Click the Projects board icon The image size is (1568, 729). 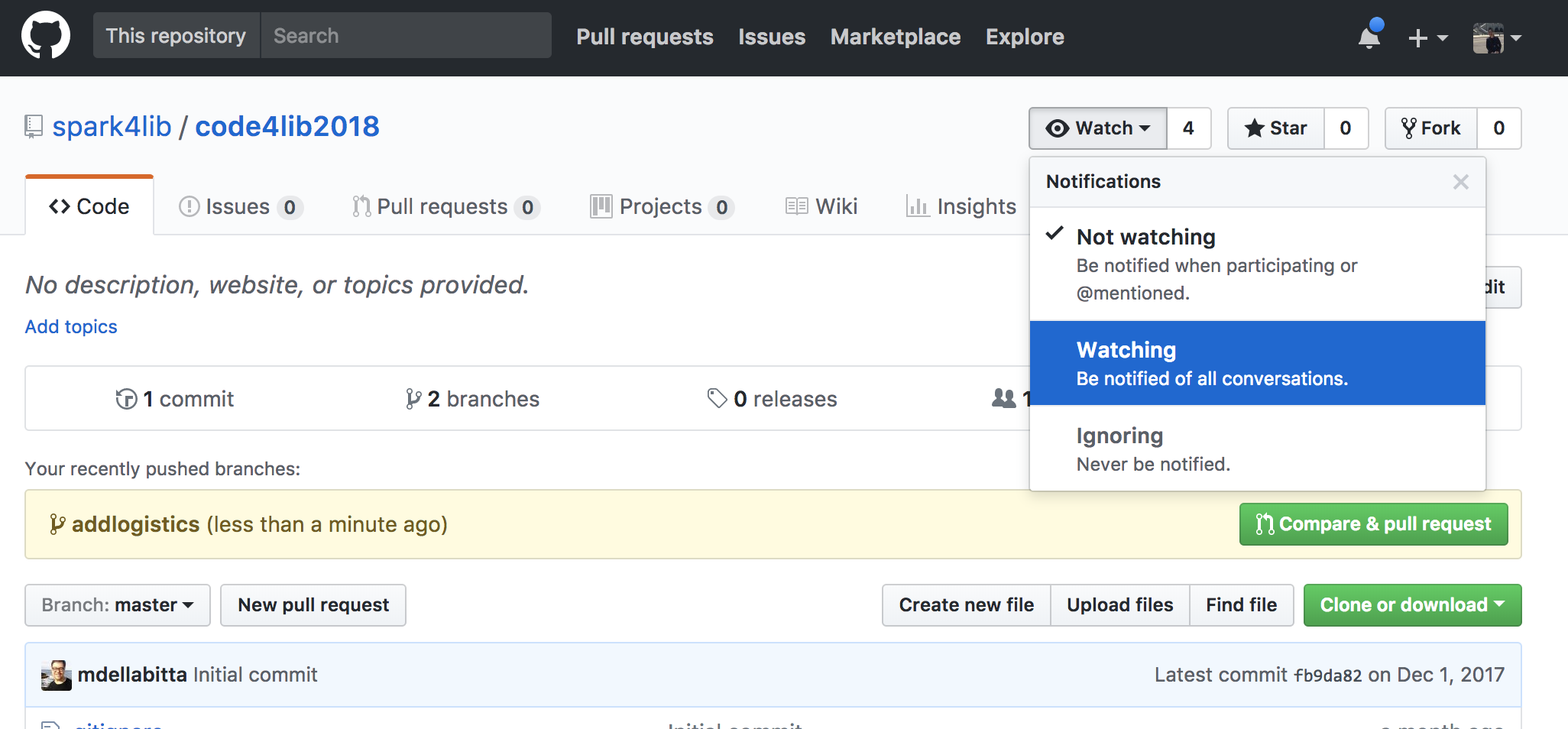[x=601, y=206]
